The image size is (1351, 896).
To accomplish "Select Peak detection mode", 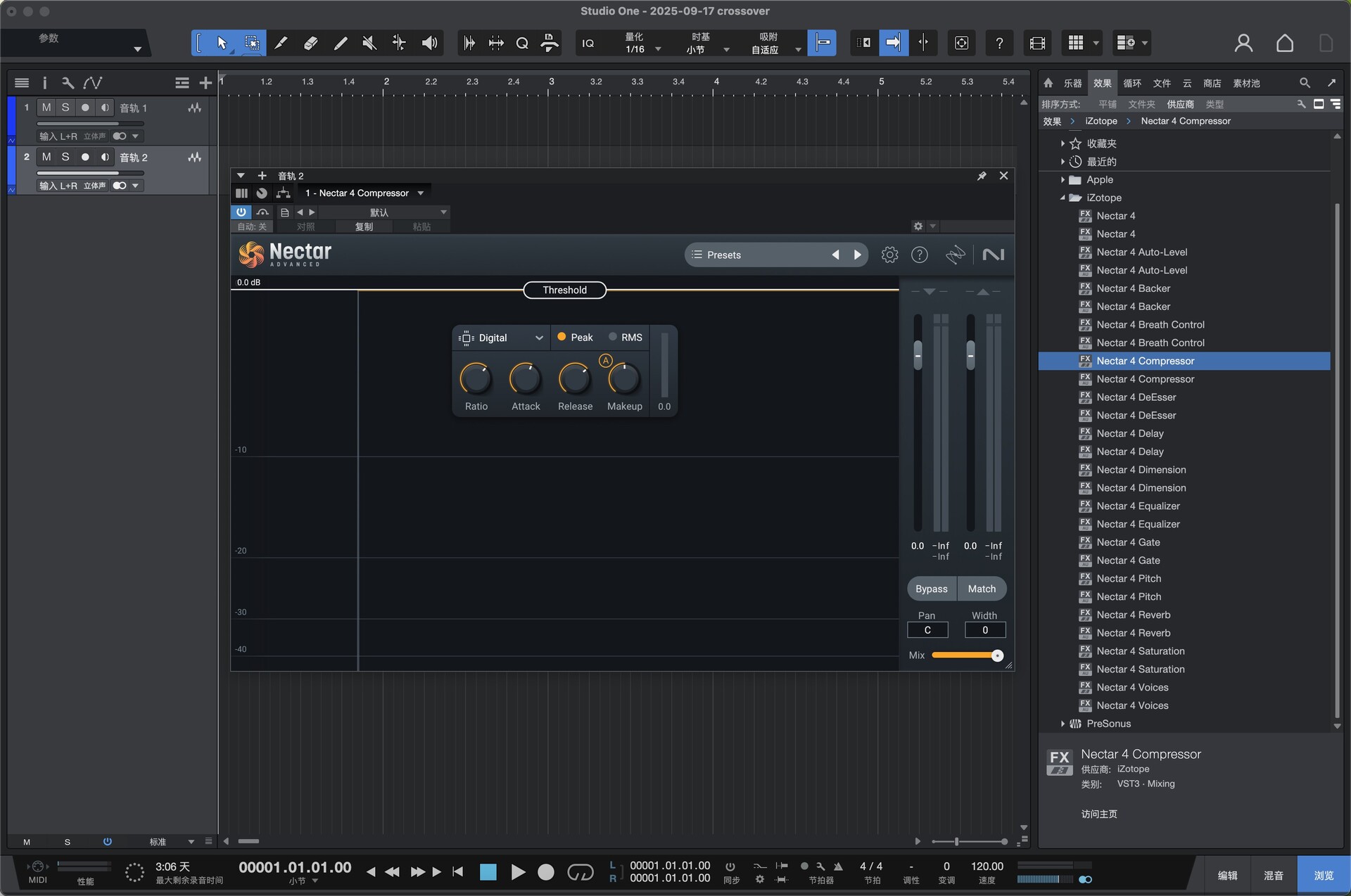I will pos(575,338).
